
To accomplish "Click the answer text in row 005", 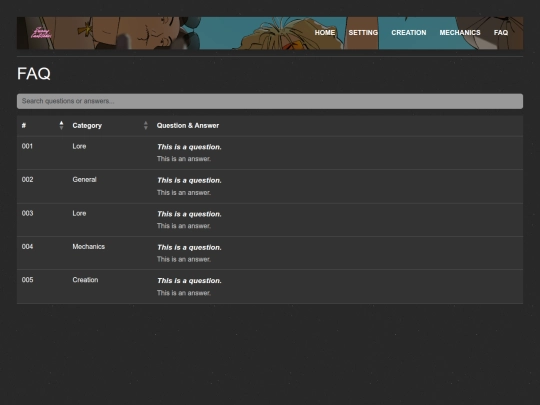I will click(x=184, y=293).
